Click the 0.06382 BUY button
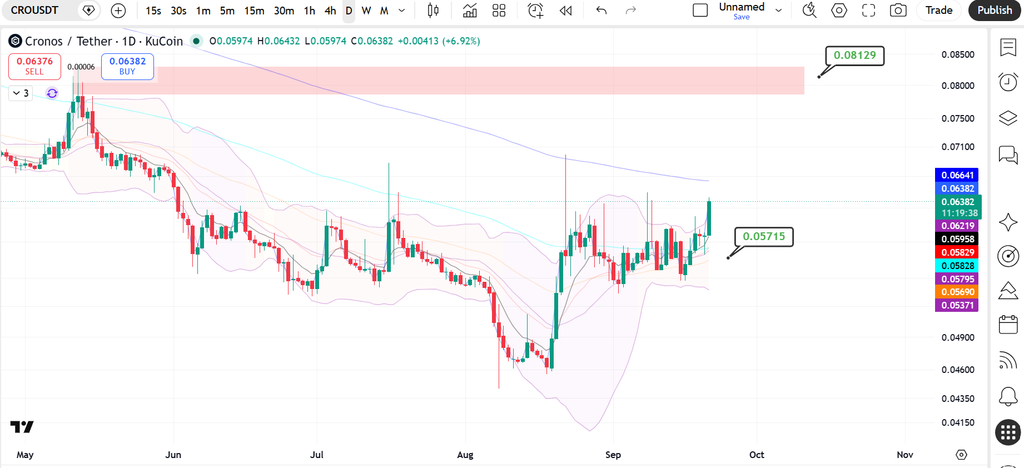 tap(127, 66)
